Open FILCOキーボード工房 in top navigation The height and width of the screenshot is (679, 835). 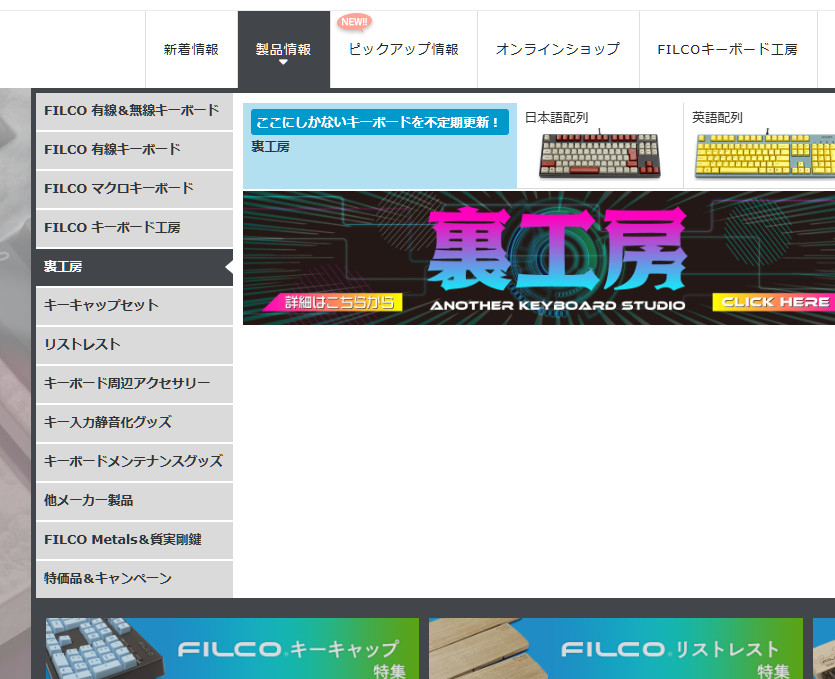728,50
